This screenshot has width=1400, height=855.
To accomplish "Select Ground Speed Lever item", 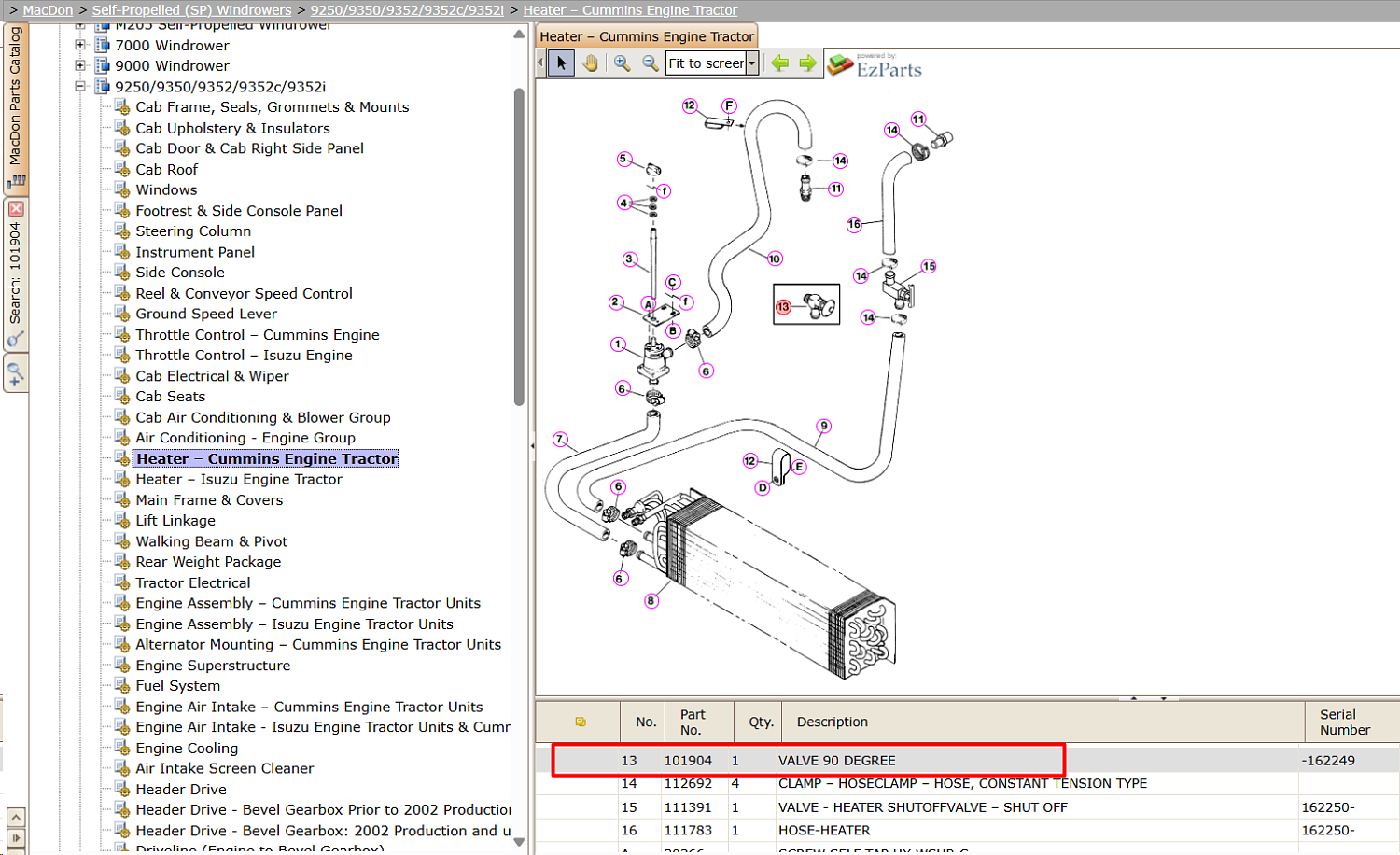I will 206,314.
